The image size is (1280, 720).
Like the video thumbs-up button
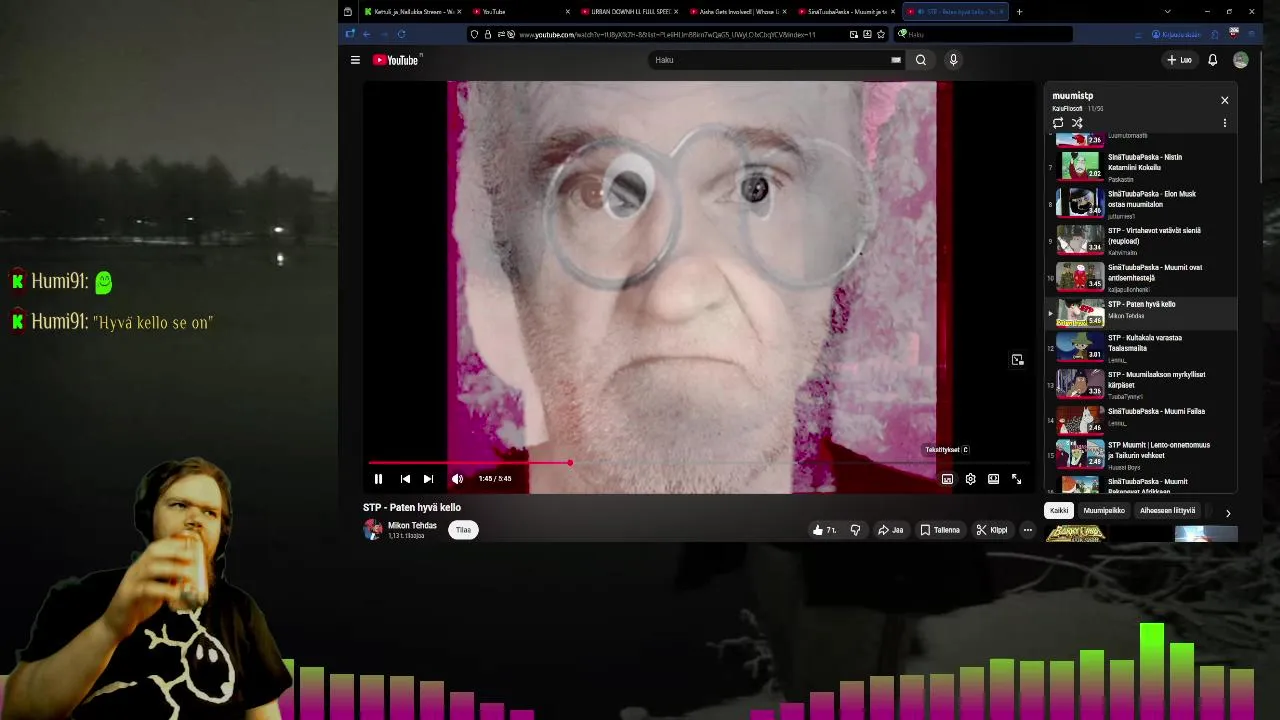824,530
